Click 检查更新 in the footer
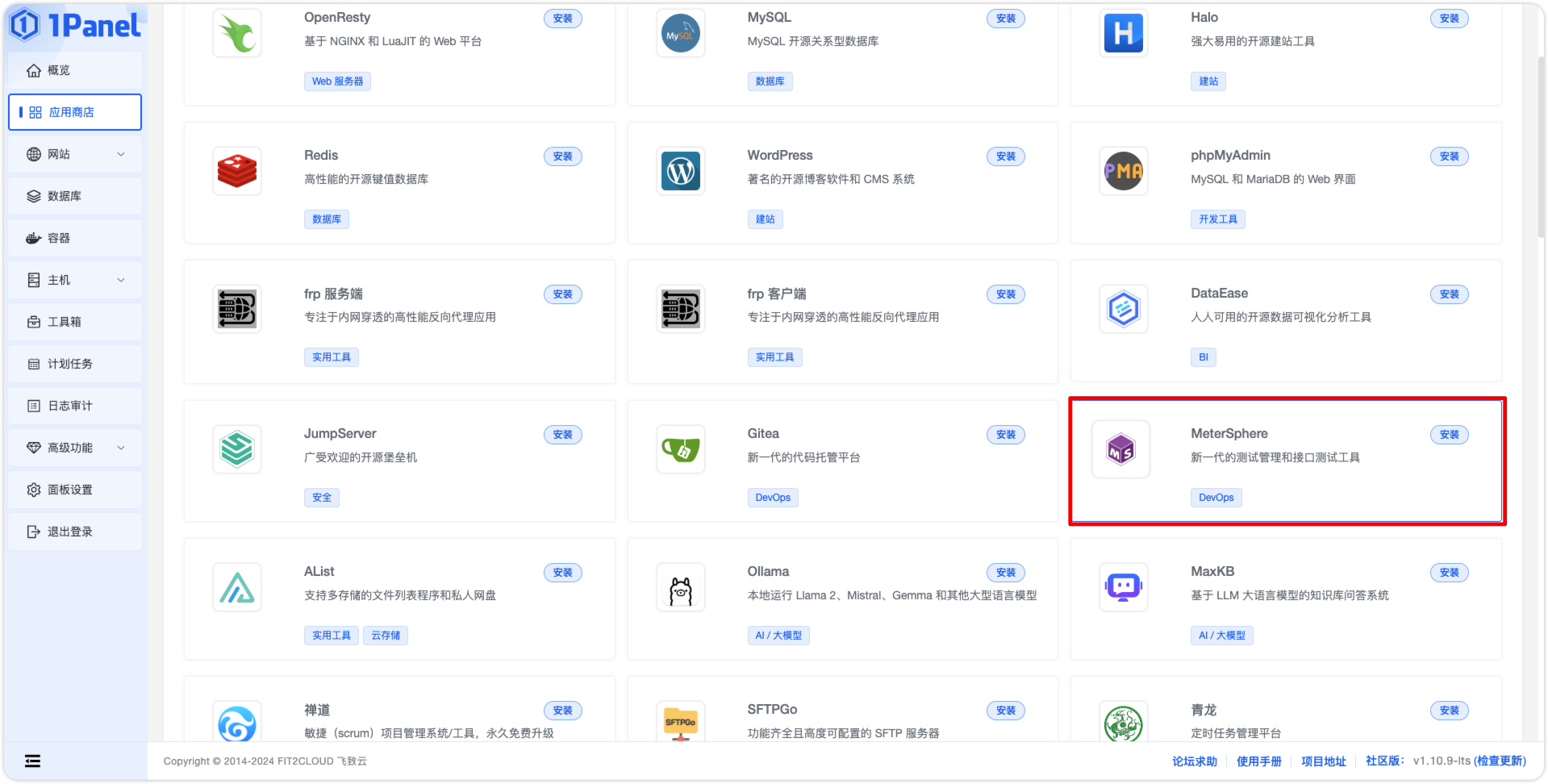This screenshot has width=1548, height=784. [1500, 761]
